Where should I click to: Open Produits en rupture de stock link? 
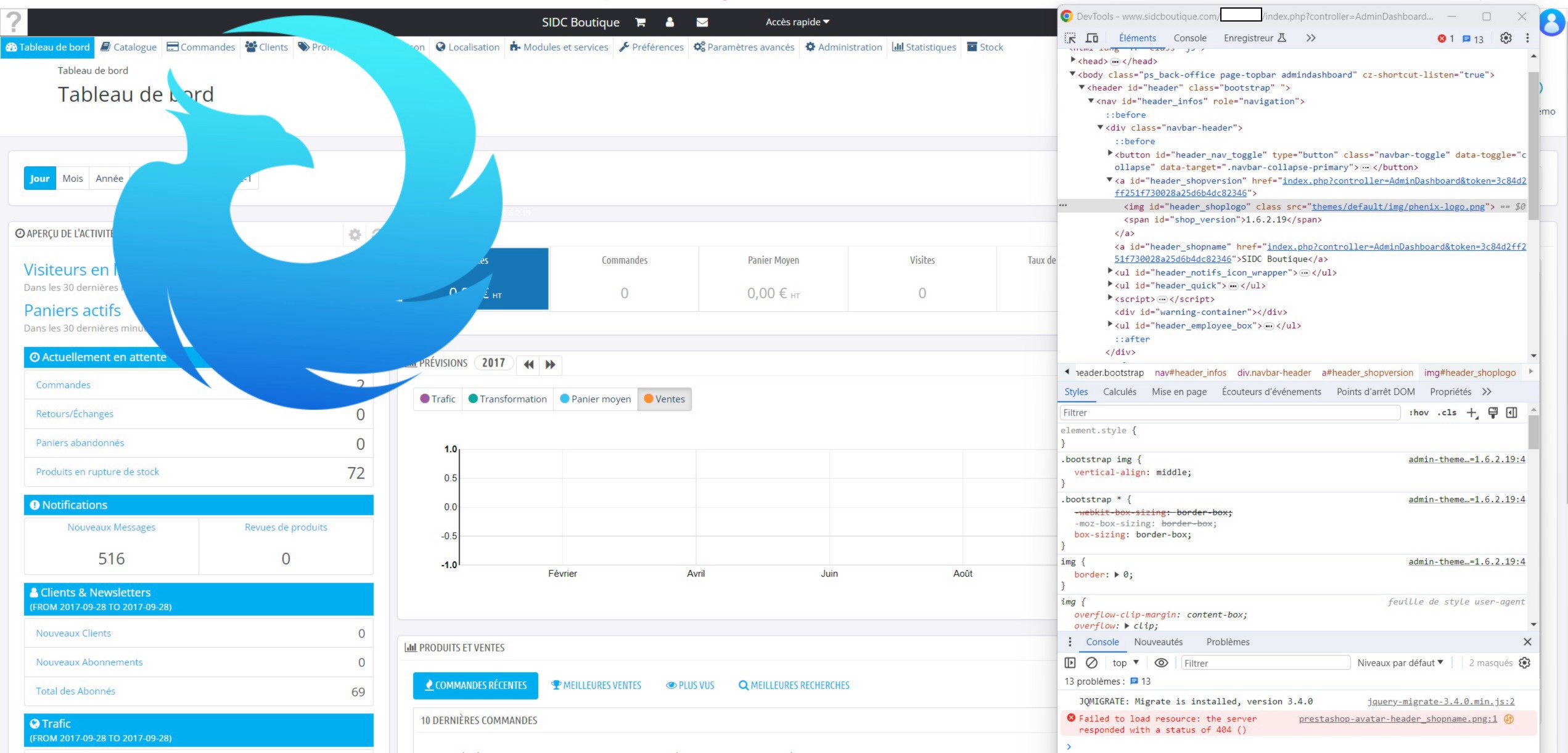[97, 471]
